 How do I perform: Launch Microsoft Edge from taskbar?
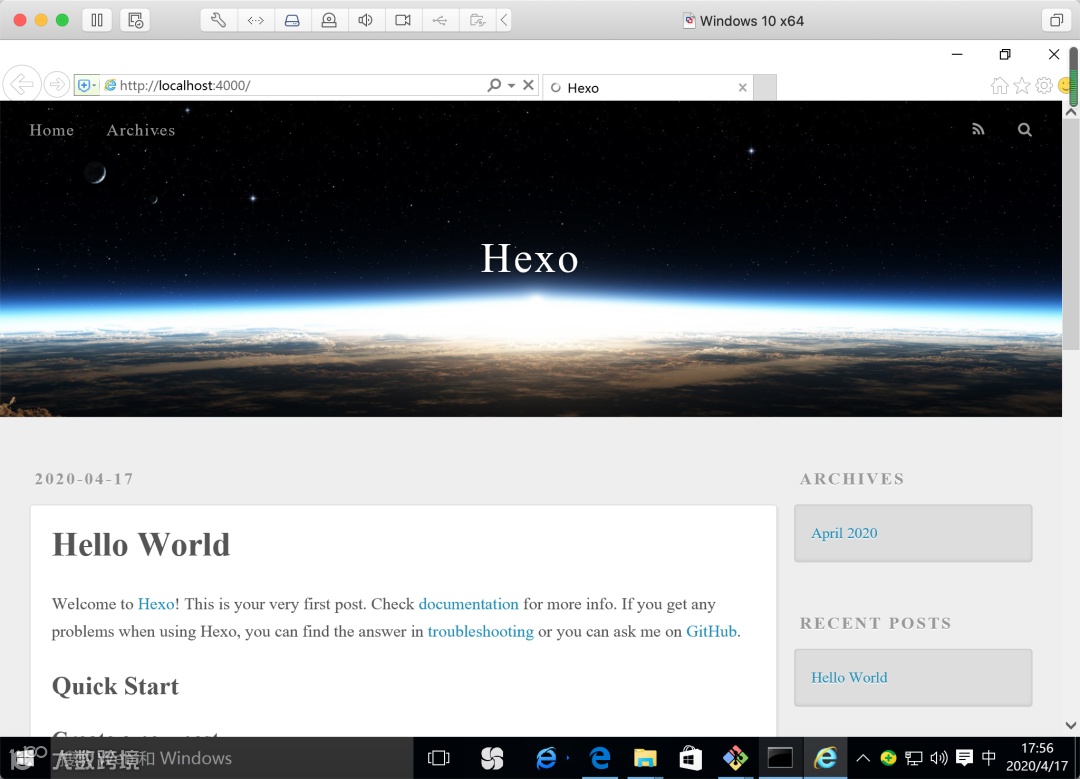tap(600, 758)
